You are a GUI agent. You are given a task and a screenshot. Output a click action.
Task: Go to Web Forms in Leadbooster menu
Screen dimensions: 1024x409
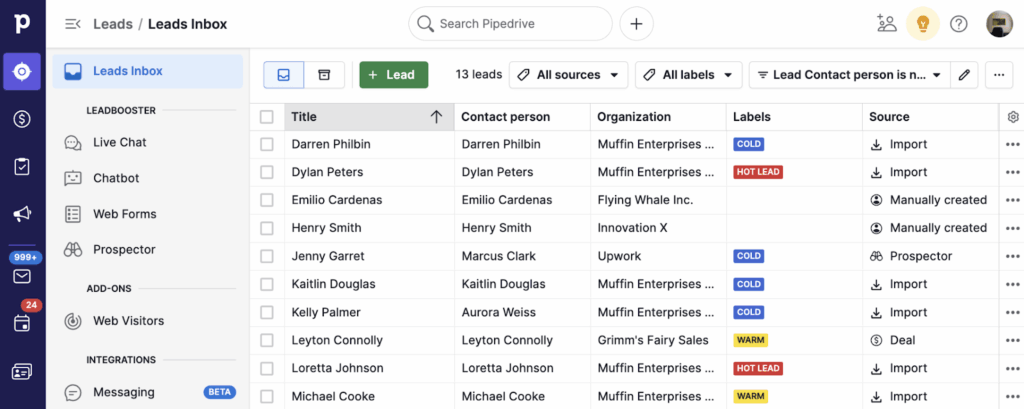[x=124, y=214]
